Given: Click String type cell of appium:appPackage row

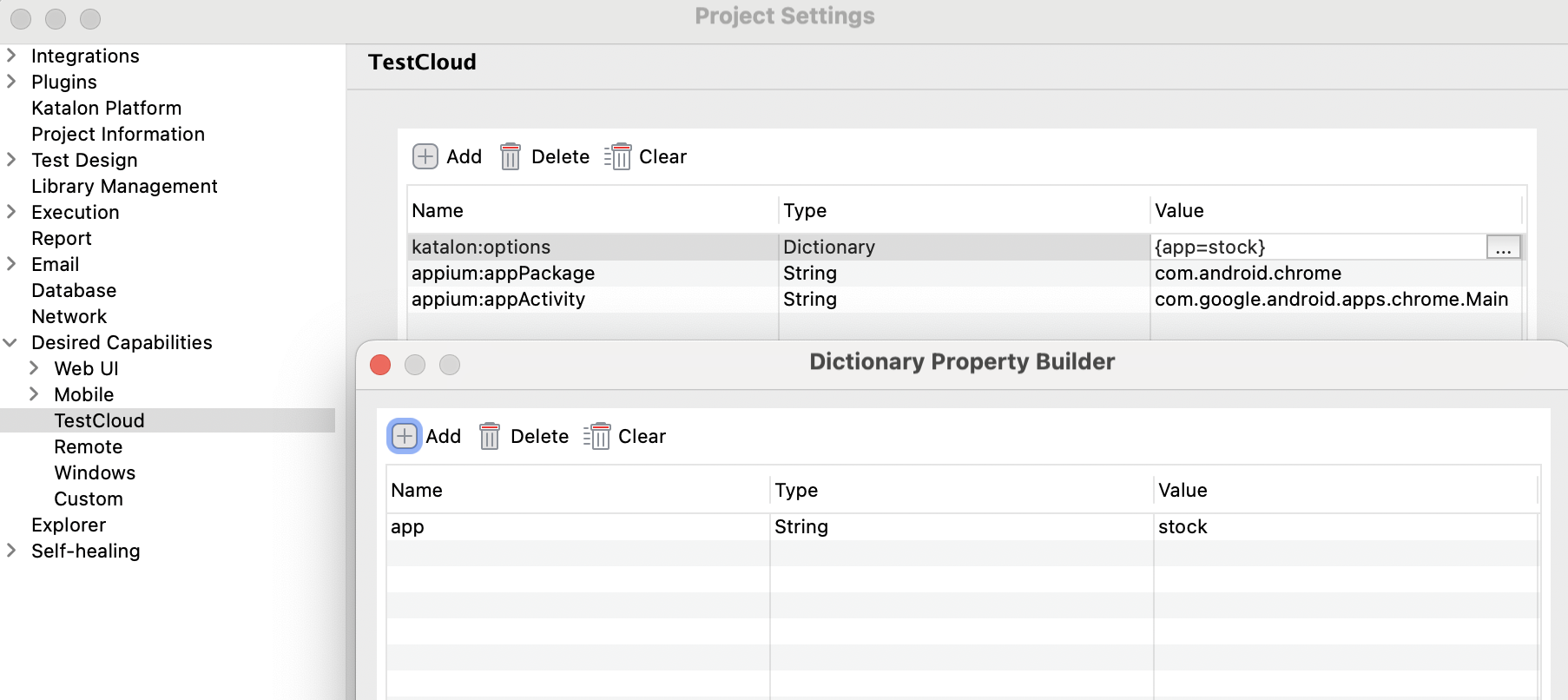Looking at the screenshot, I should click(x=965, y=274).
